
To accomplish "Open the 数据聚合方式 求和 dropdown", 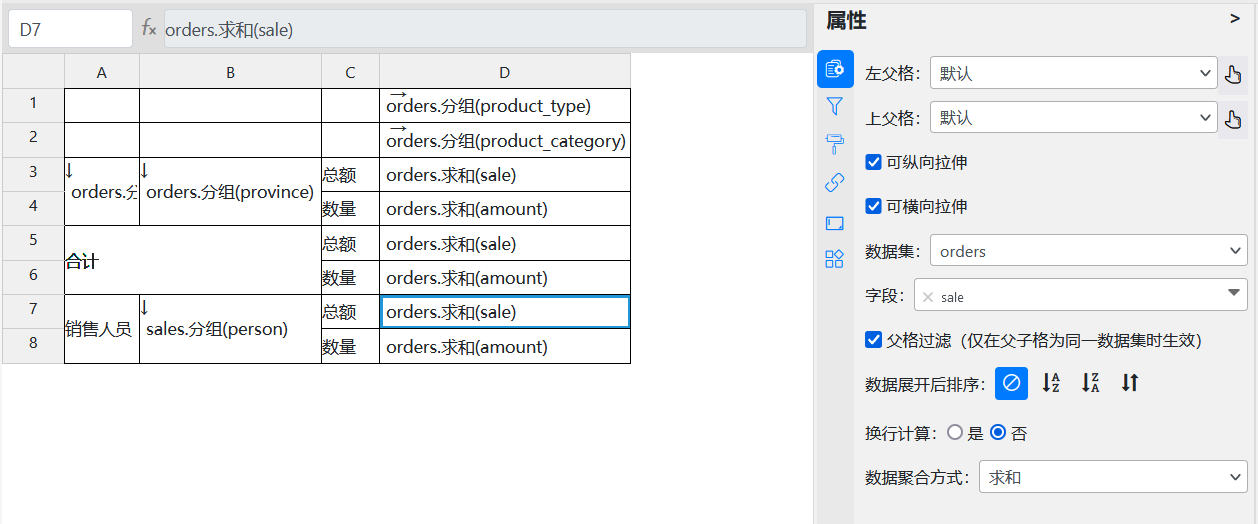I will click(x=1113, y=477).
